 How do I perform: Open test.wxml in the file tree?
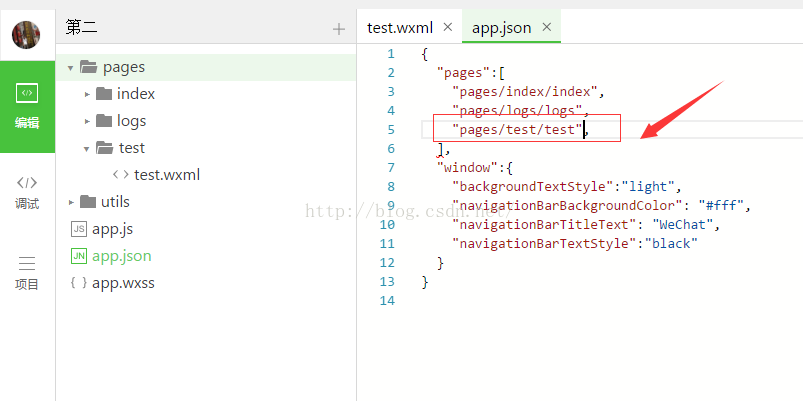point(166,175)
